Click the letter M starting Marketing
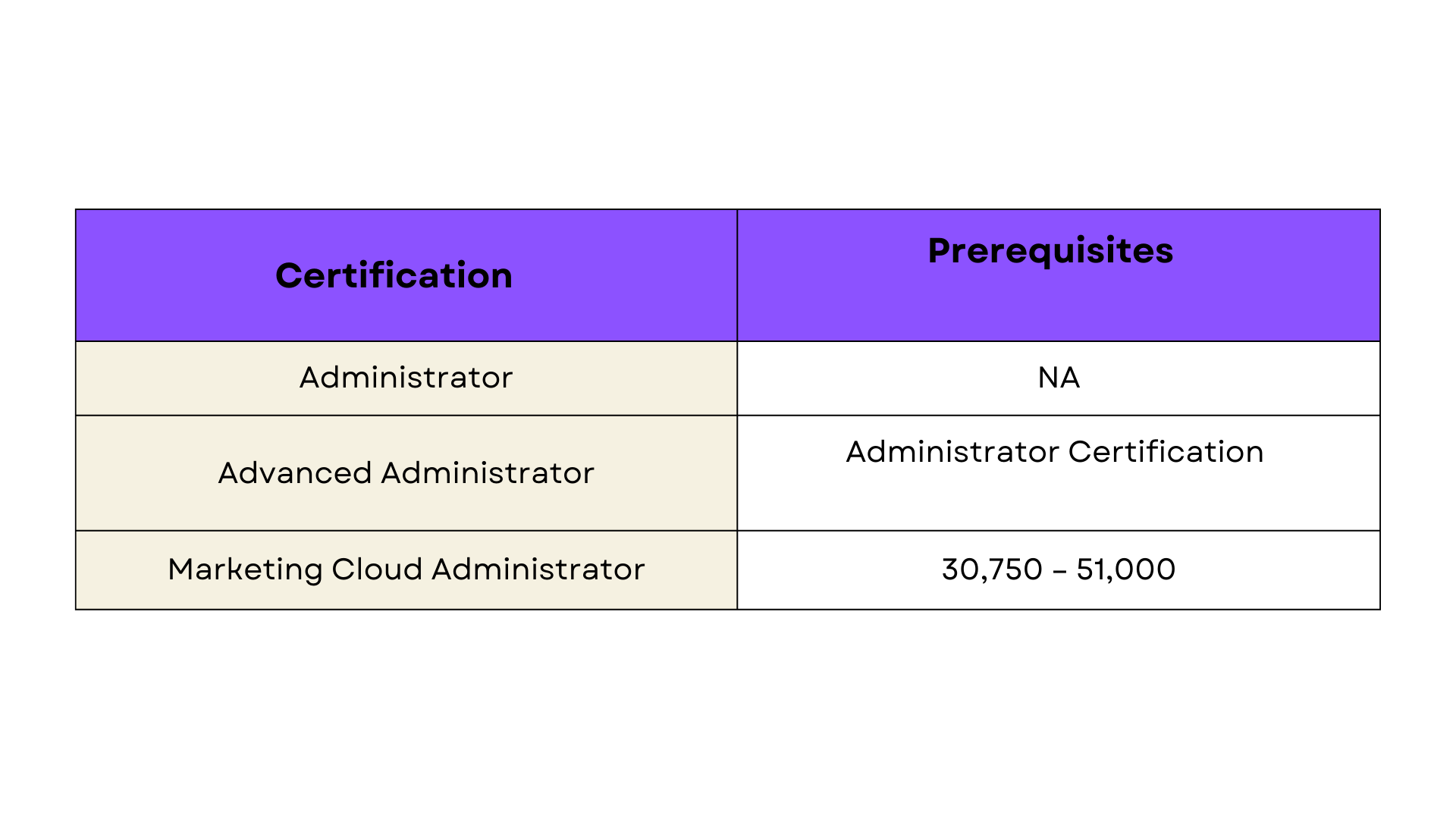 [182, 570]
